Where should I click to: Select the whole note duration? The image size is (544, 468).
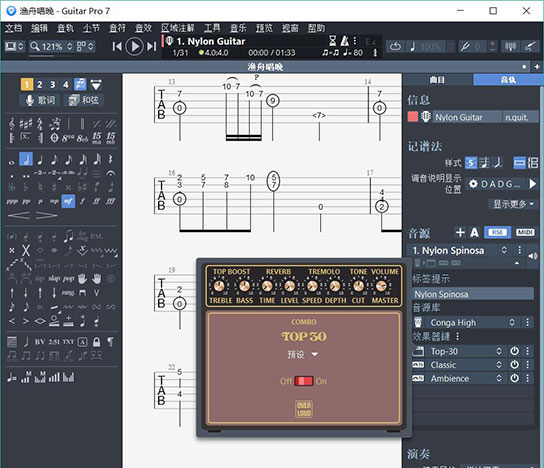[x=12, y=162]
